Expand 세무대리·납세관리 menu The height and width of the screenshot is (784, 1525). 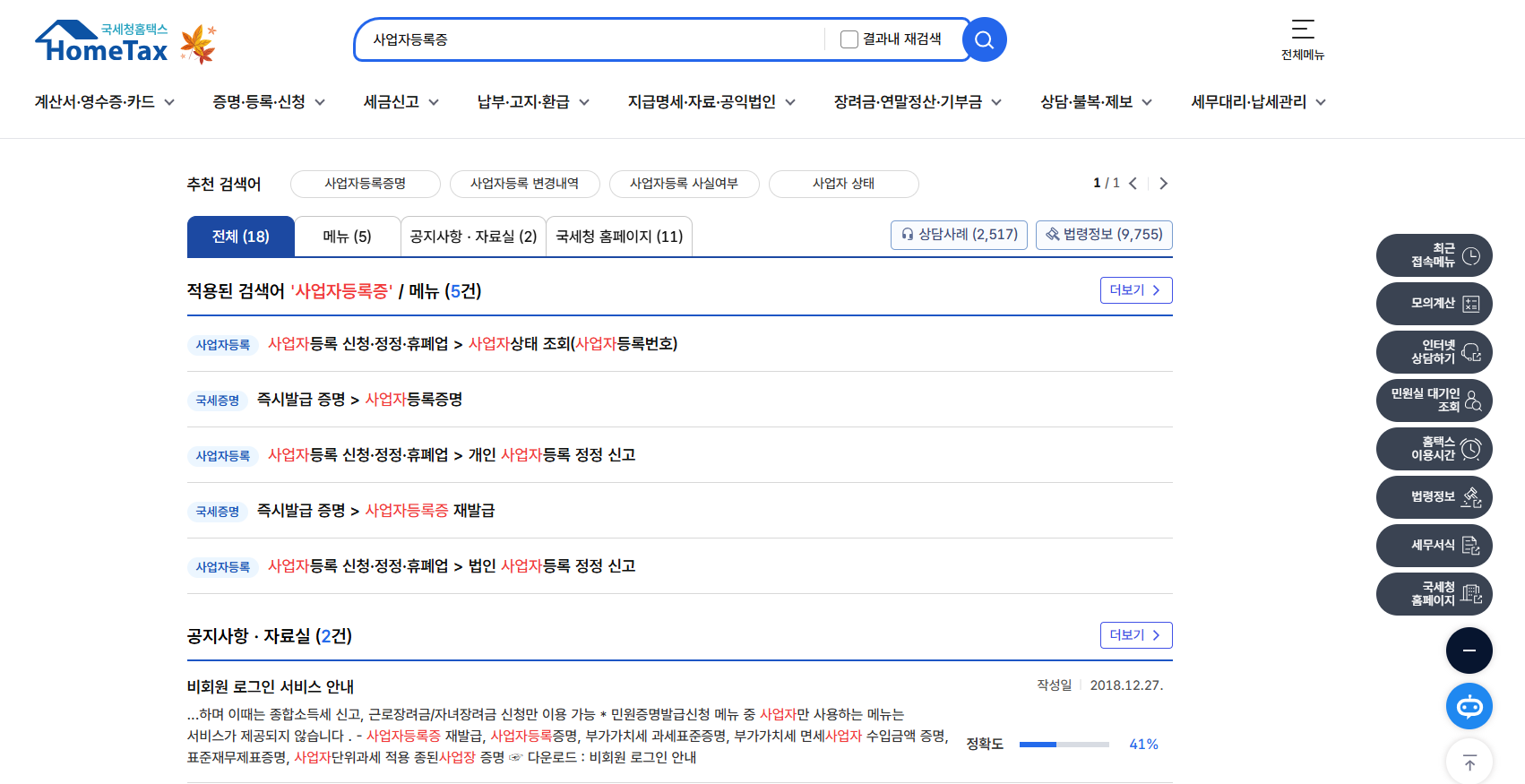point(1258,102)
